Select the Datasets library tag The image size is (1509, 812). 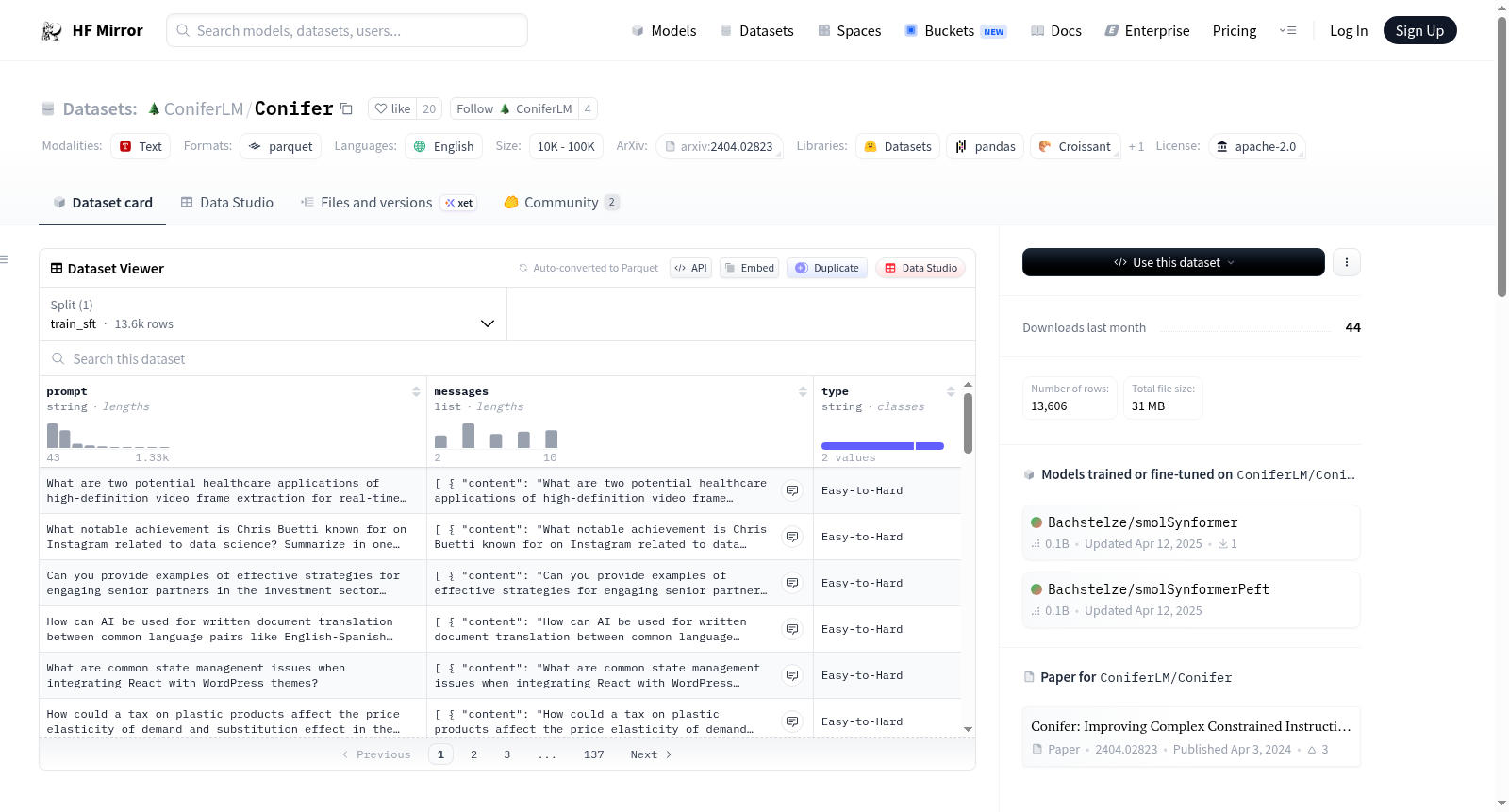[x=898, y=147]
